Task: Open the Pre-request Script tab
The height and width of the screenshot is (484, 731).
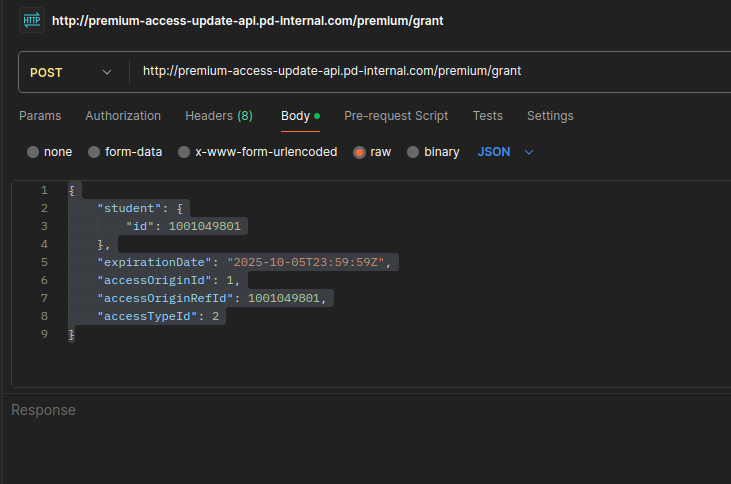Action: point(396,116)
